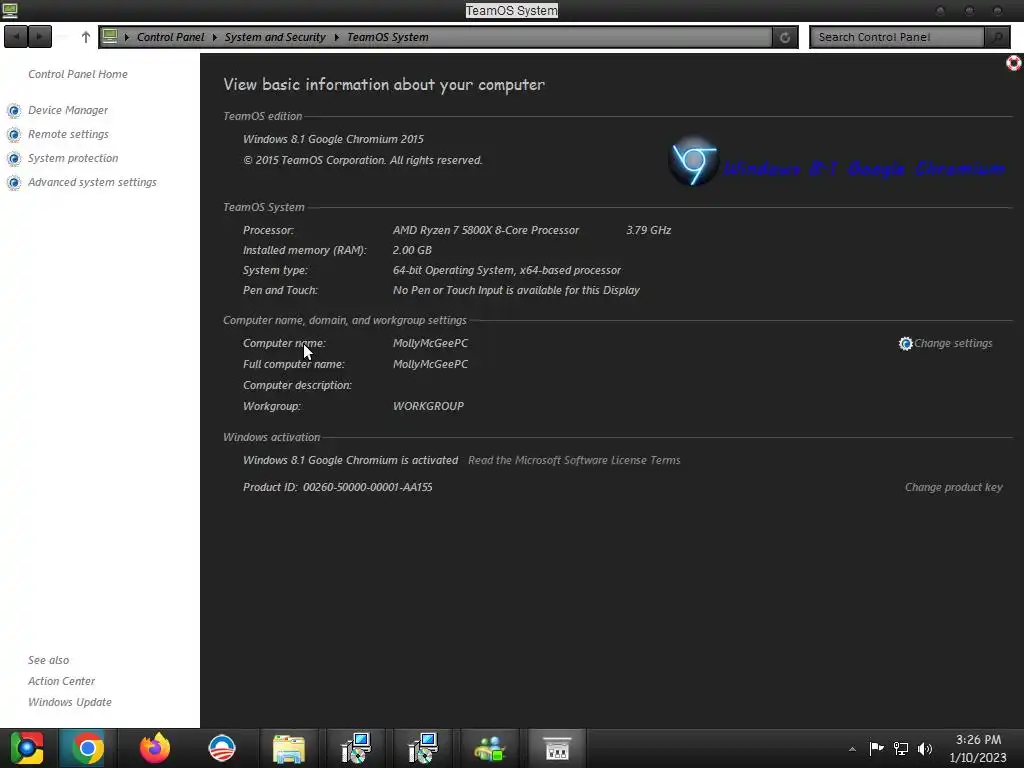
Task: Click the shield icon beside System protection
Action: (14, 159)
